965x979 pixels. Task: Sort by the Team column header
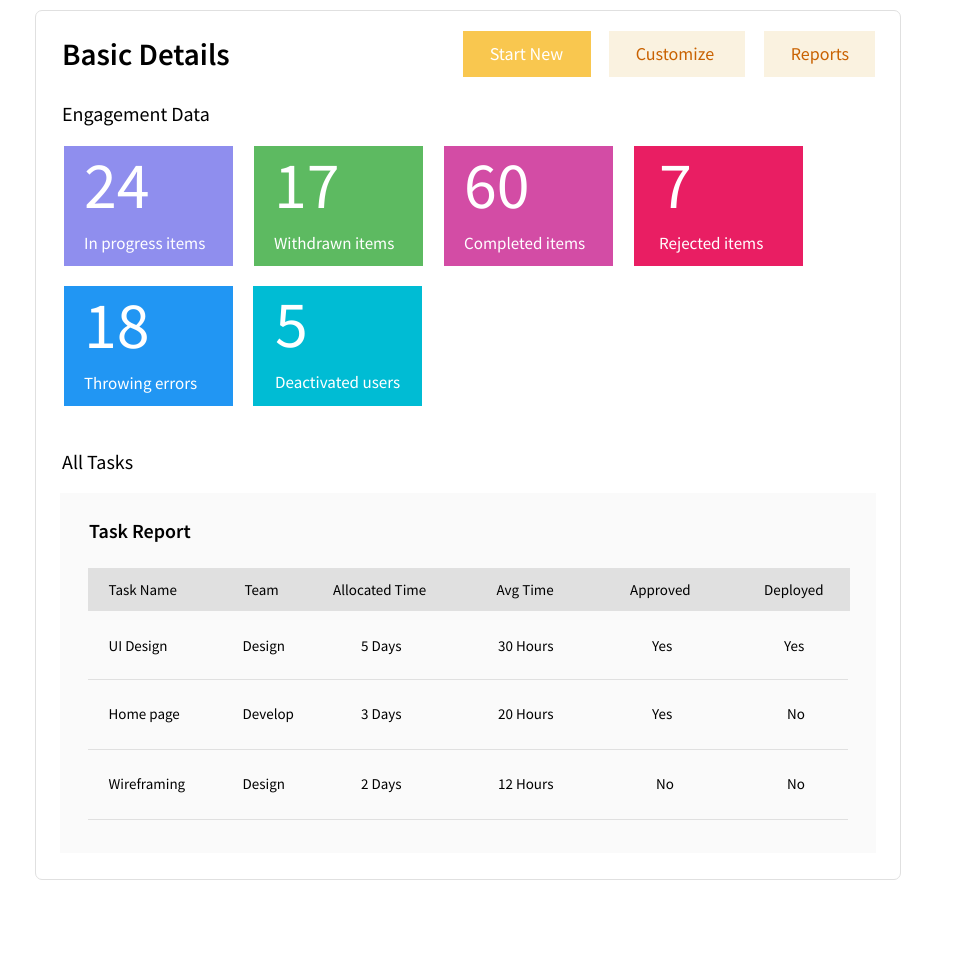coord(261,590)
